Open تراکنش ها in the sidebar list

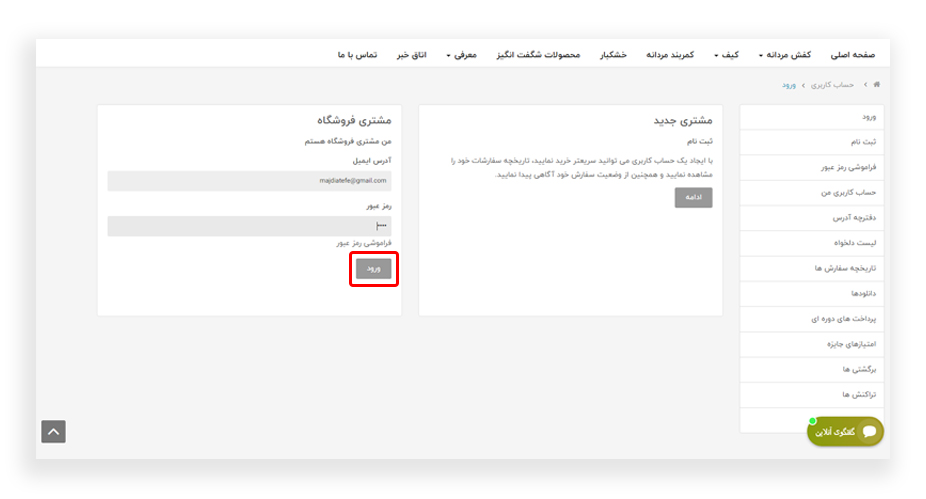pos(859,394)
